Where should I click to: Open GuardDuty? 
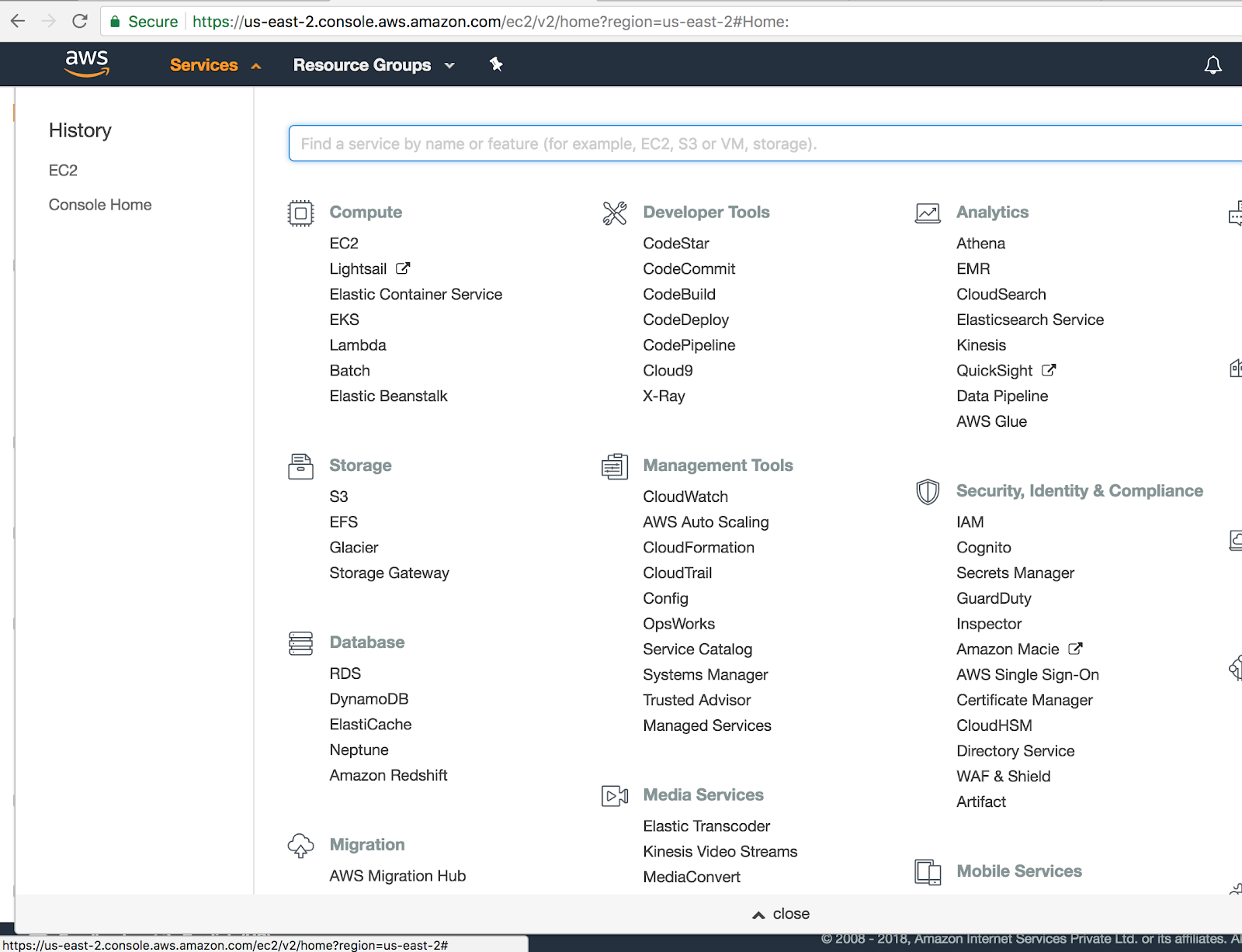994,599
